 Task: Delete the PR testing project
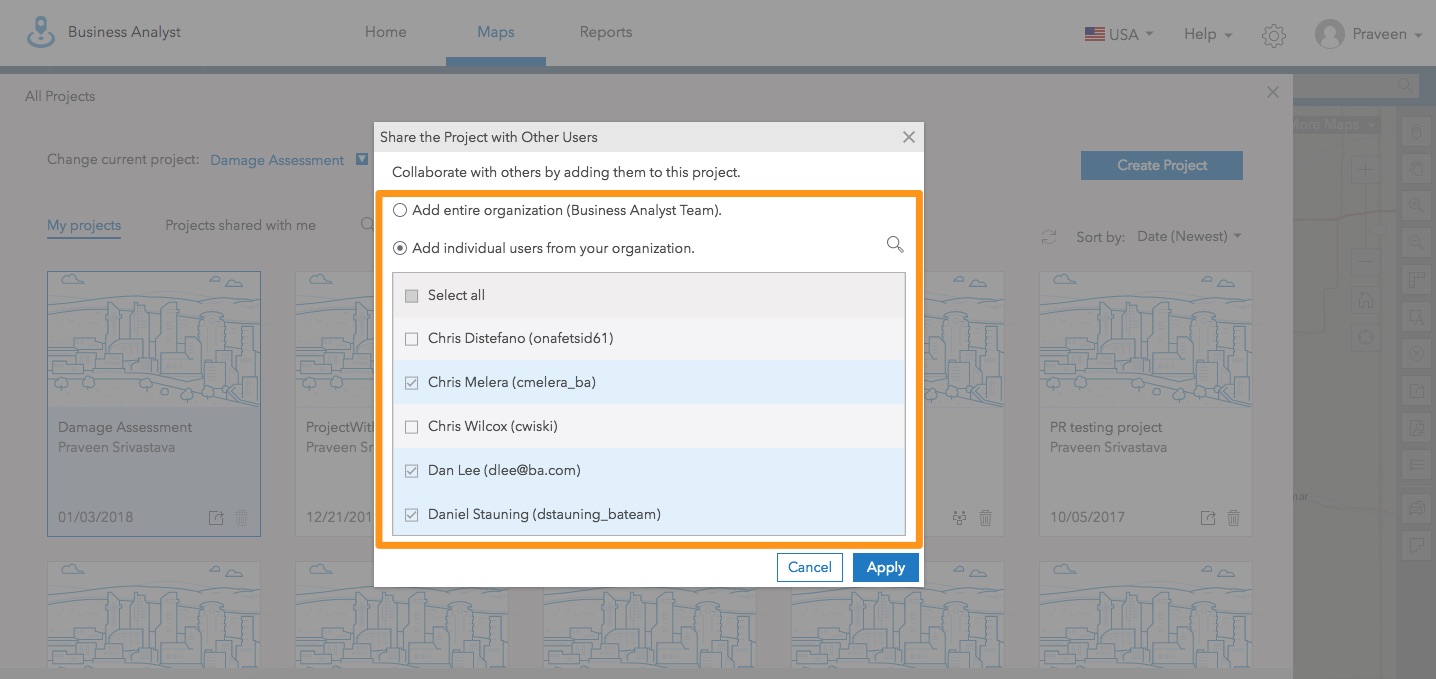point(1233,518)
